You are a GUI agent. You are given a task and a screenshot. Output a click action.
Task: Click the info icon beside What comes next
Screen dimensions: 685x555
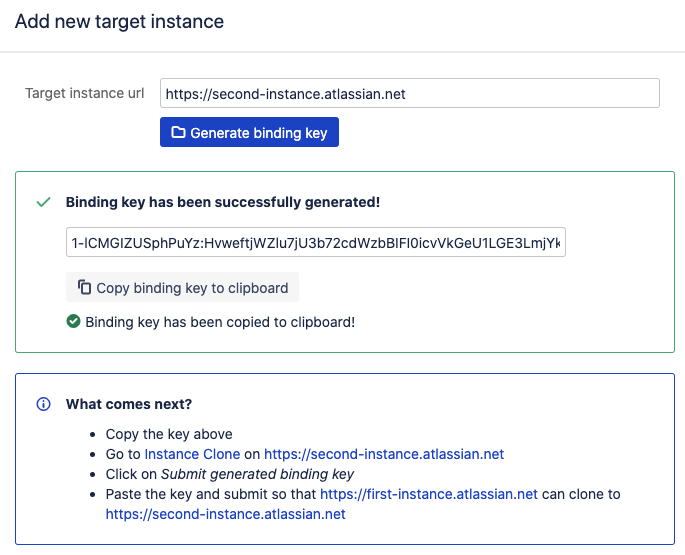(43, 404)
